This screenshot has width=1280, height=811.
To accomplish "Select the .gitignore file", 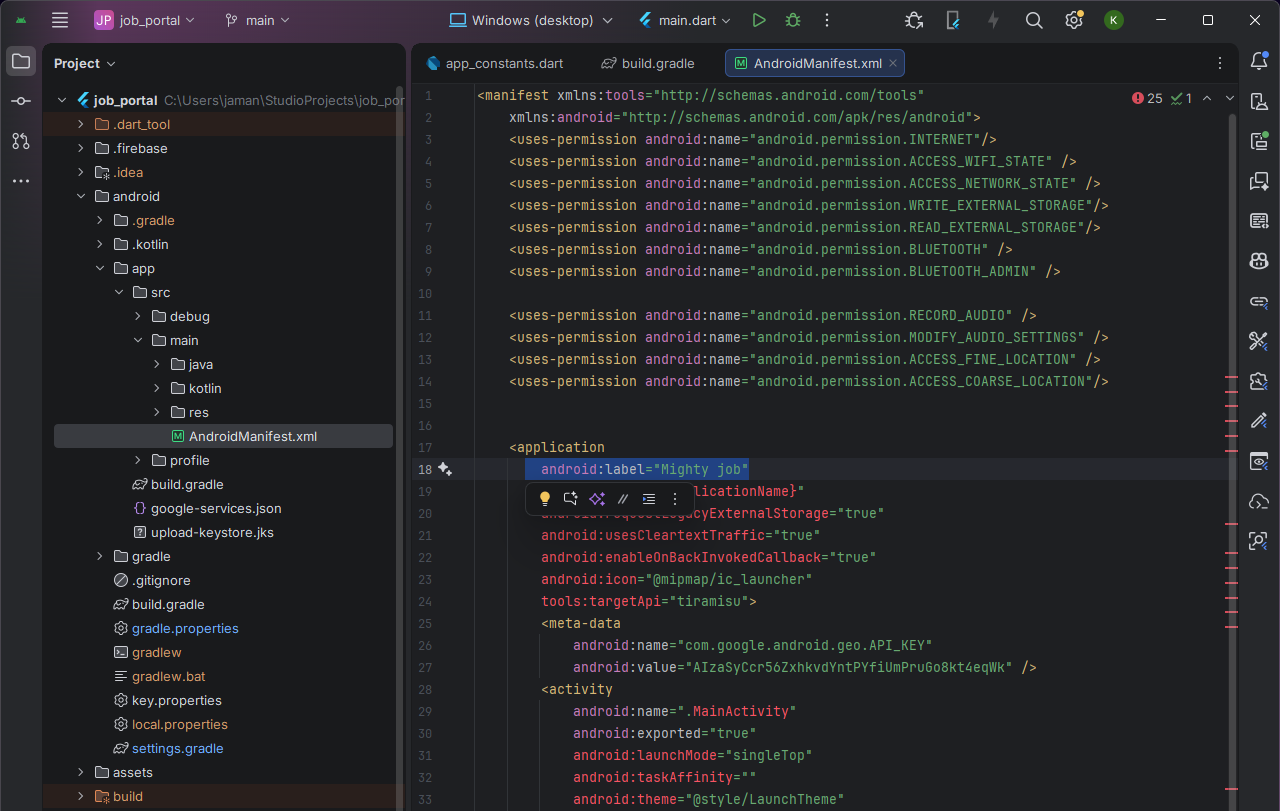I will (x=152, y=580).
